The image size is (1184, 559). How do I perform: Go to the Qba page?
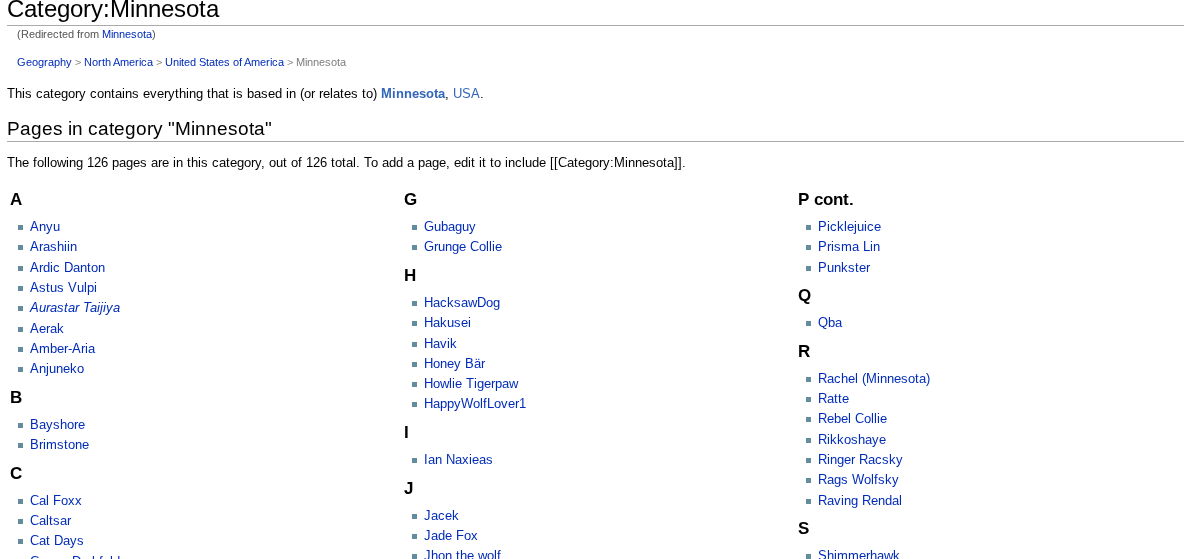tap(830, 323)
